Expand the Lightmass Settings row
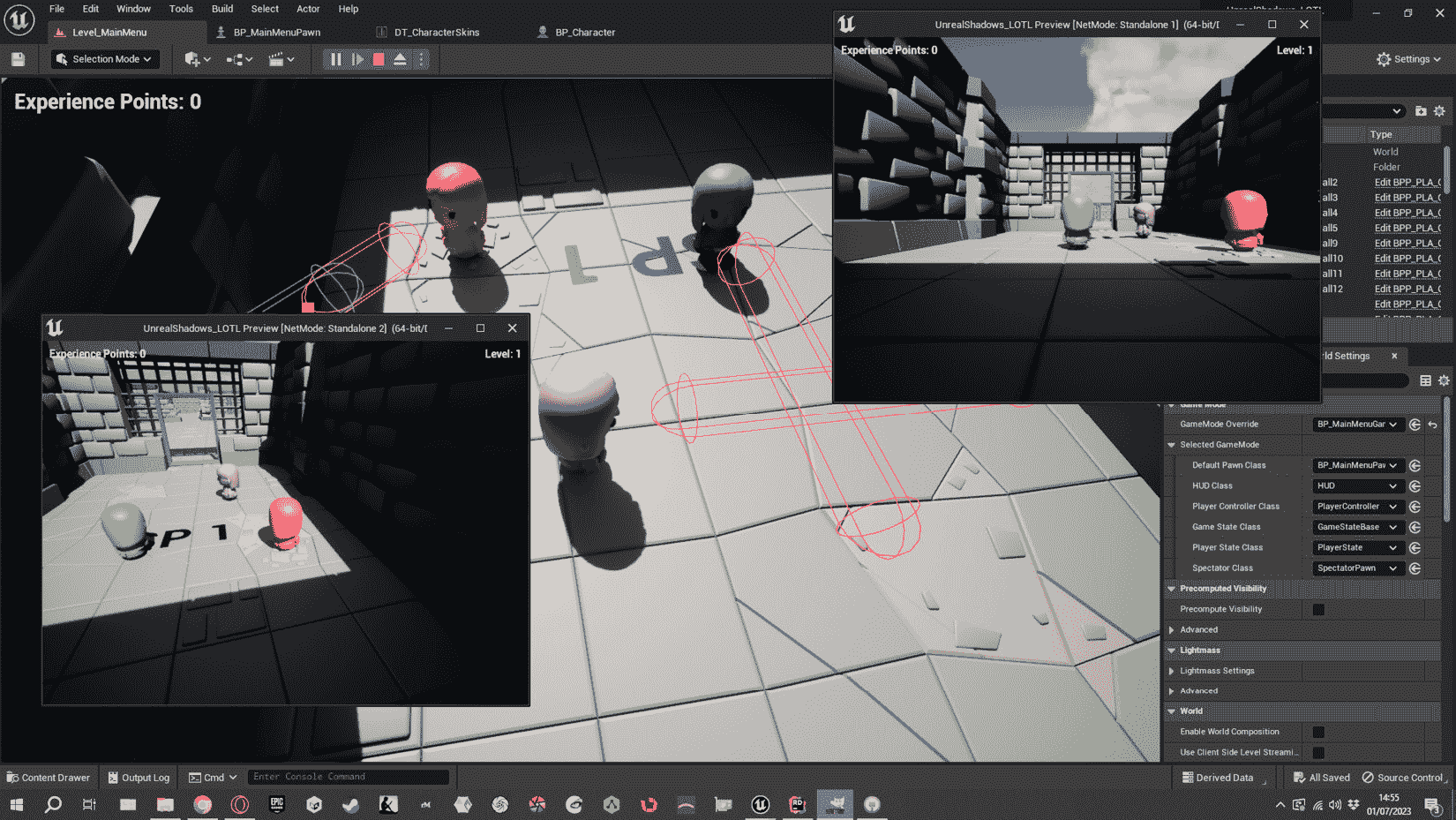1456x820 pixels. tap(1172, 671)
